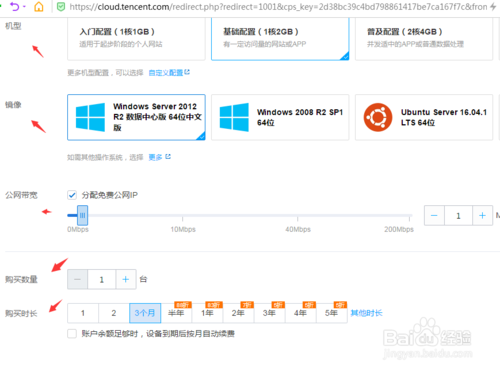
Task: Click the 机型 section label
Action: click(x=13, y=26)
